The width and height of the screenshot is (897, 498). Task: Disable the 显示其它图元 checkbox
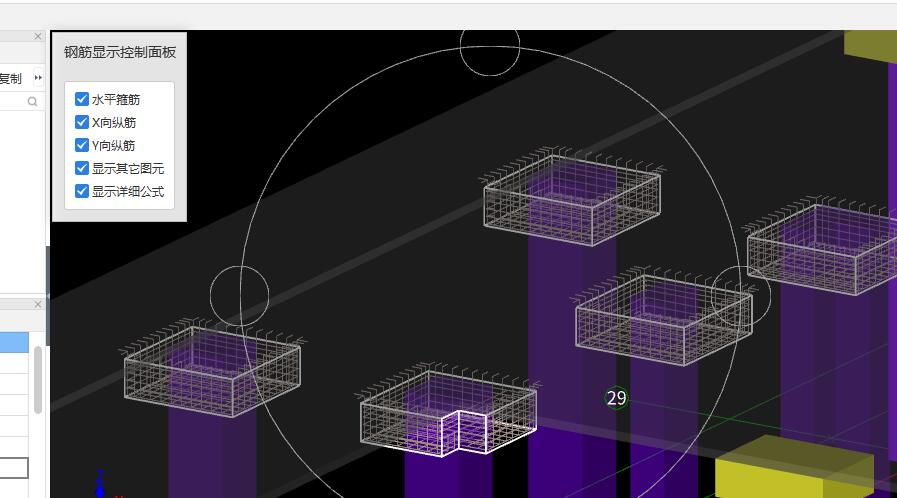tap(82, 168)
